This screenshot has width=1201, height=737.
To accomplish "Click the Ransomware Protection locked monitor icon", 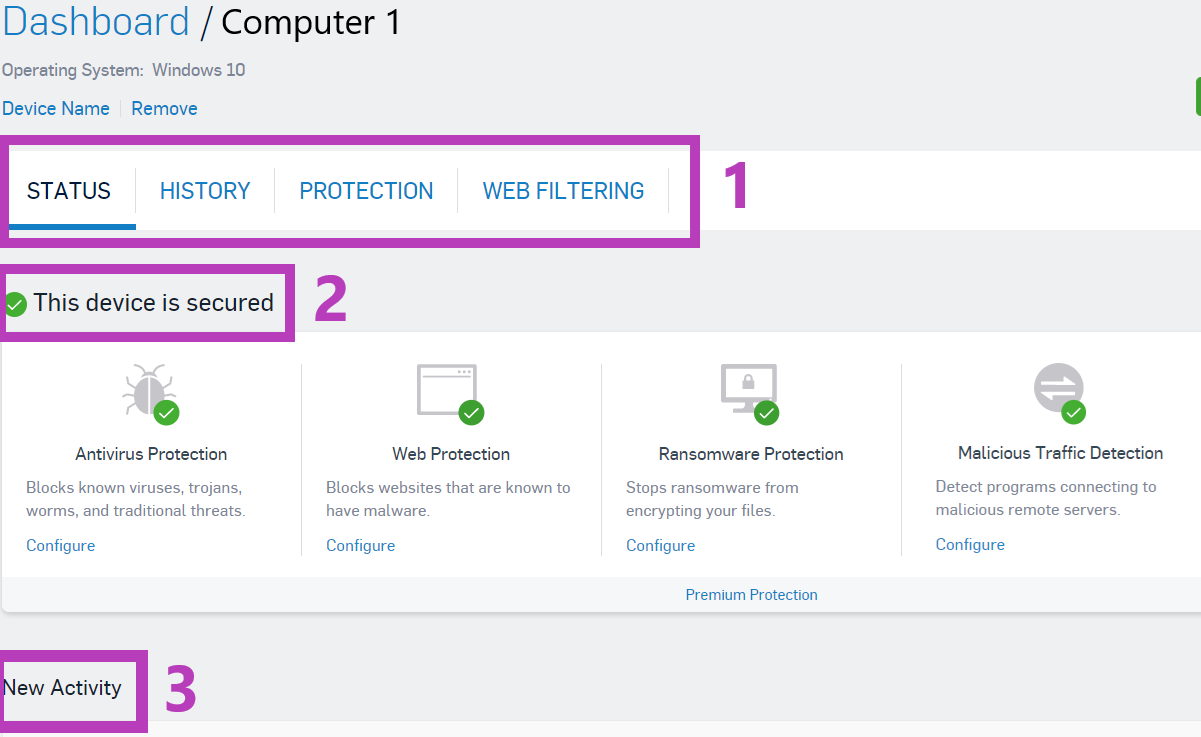I will click(748, 389).
